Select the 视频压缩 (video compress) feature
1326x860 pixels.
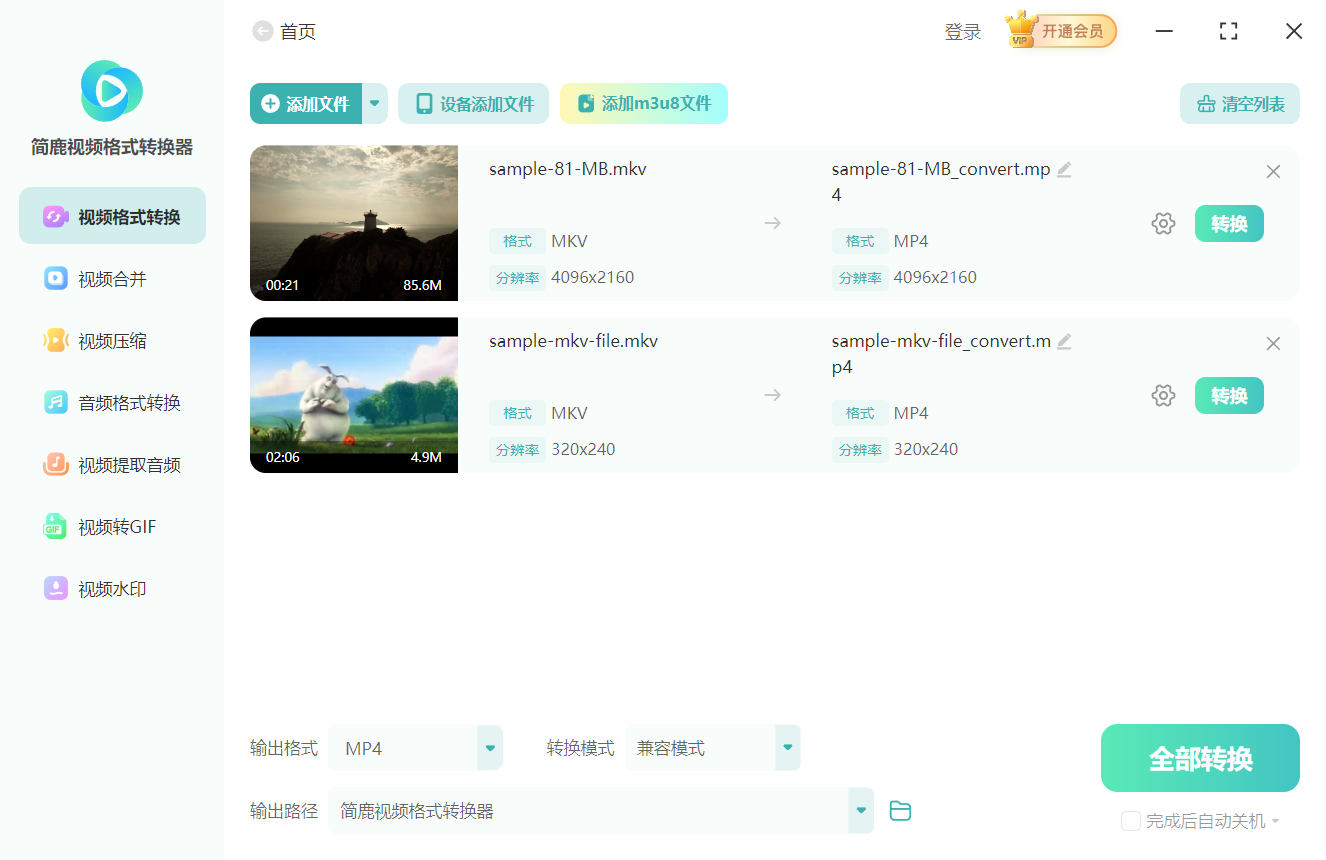click(111, 340)
